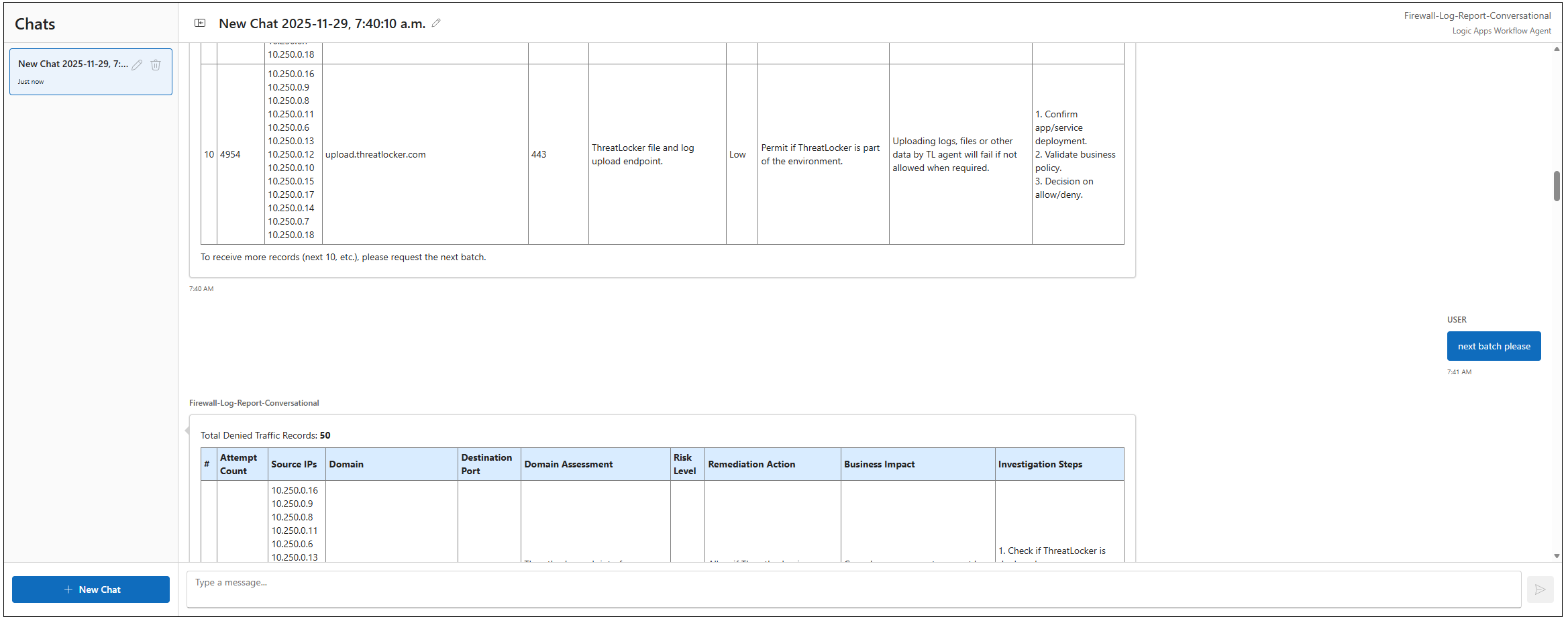Click the upload.threatlocker.com domain cell

tap(376, 154)
